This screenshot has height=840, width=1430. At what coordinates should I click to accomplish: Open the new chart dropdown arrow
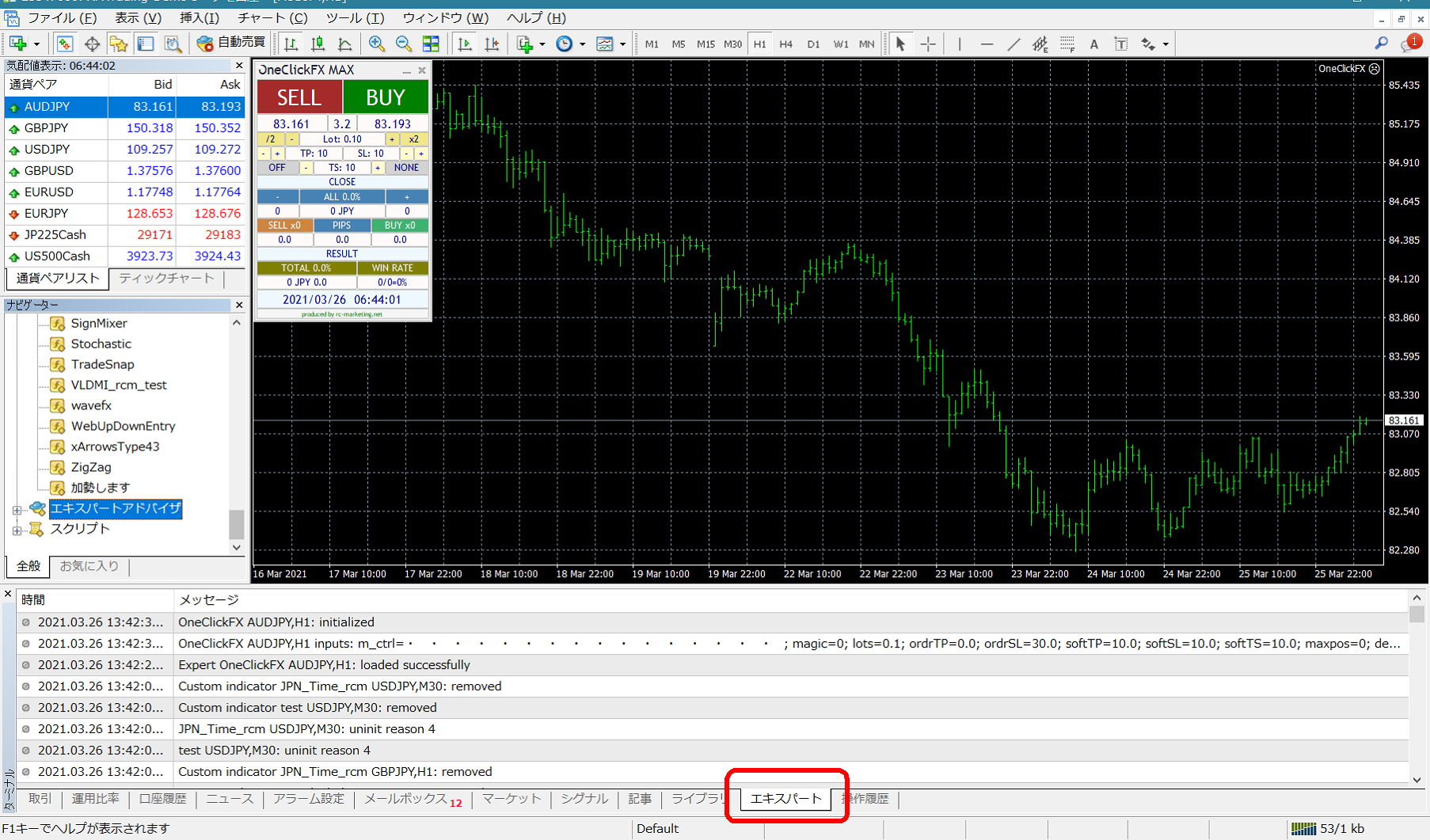coord(36,44)
